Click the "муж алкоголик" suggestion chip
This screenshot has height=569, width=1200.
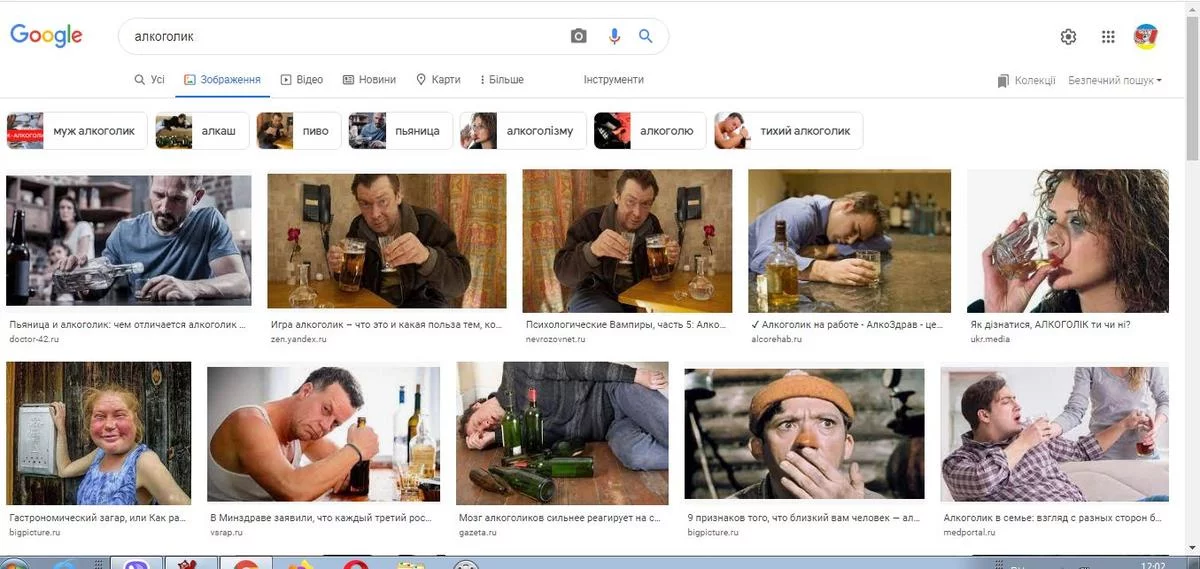[77, 131]
